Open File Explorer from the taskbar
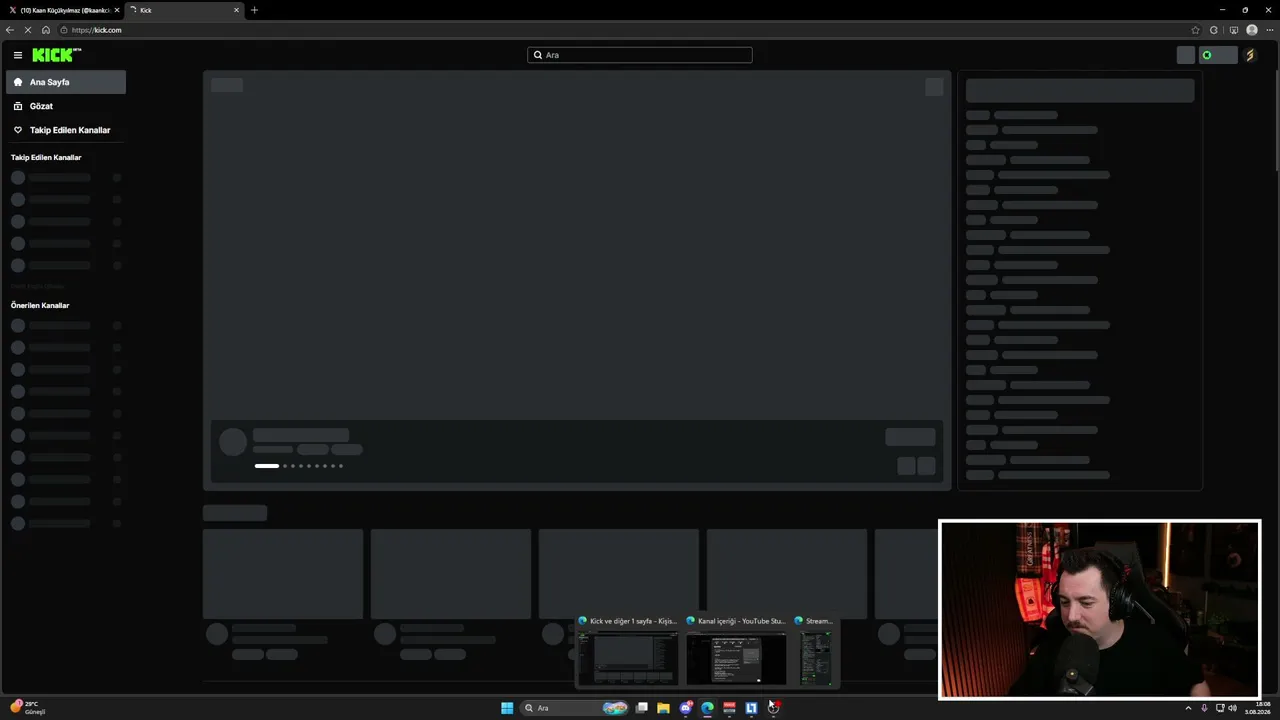The image size is (1280, 720). click(x=663, y=708)
